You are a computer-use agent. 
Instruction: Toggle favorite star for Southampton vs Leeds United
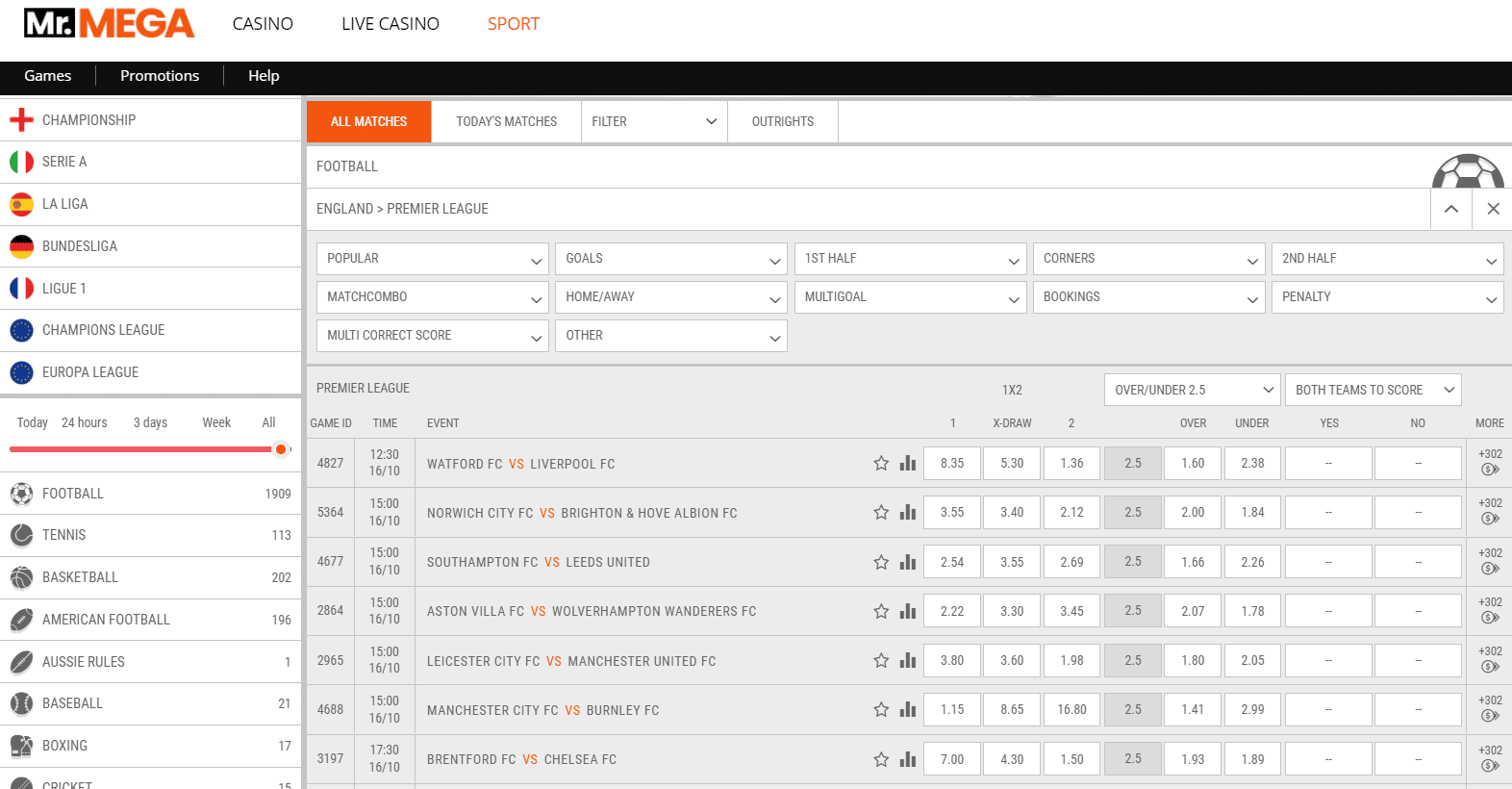pos(881,562)
